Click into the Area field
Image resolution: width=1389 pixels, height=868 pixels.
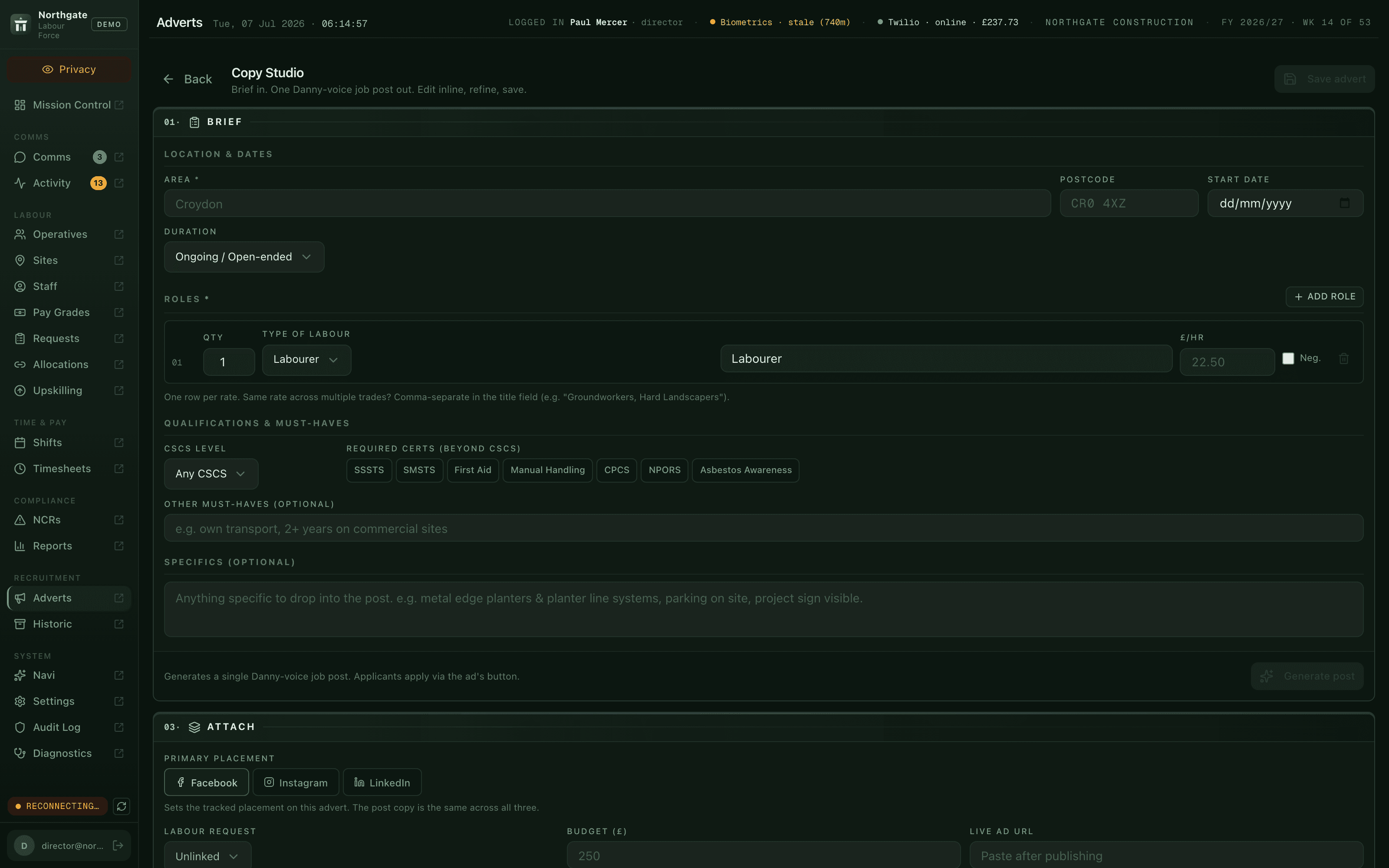click(607, 203)
